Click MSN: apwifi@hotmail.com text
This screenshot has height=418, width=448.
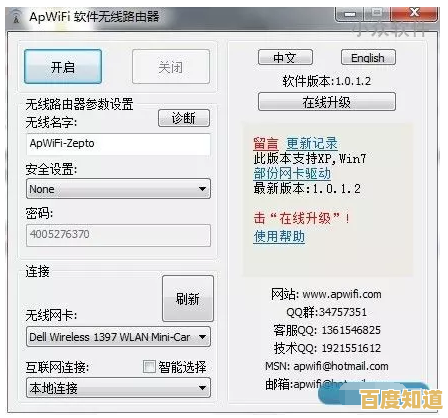coord(327,366)
